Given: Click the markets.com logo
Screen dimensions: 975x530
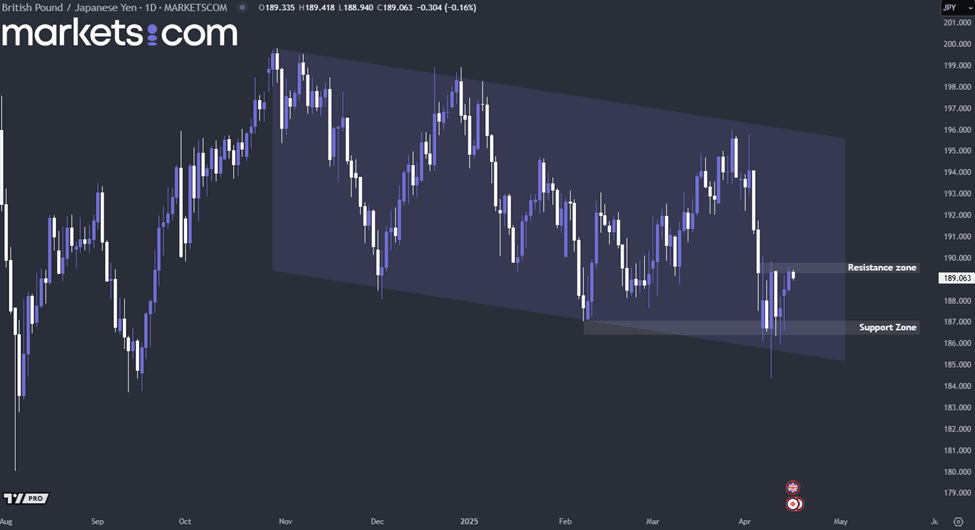Looking at the screenshot, I should (120, 34).
